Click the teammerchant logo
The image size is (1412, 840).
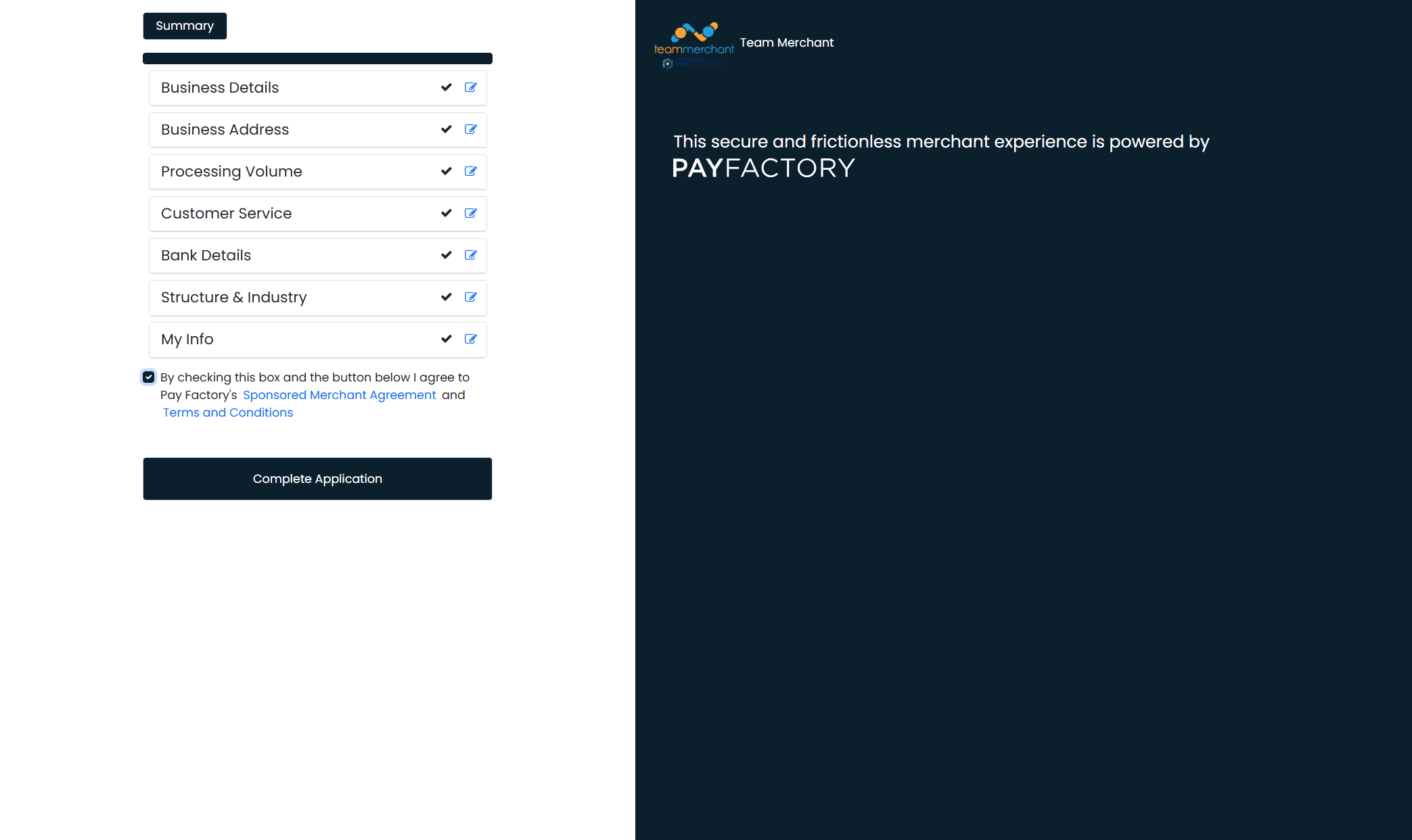[693, 45]
